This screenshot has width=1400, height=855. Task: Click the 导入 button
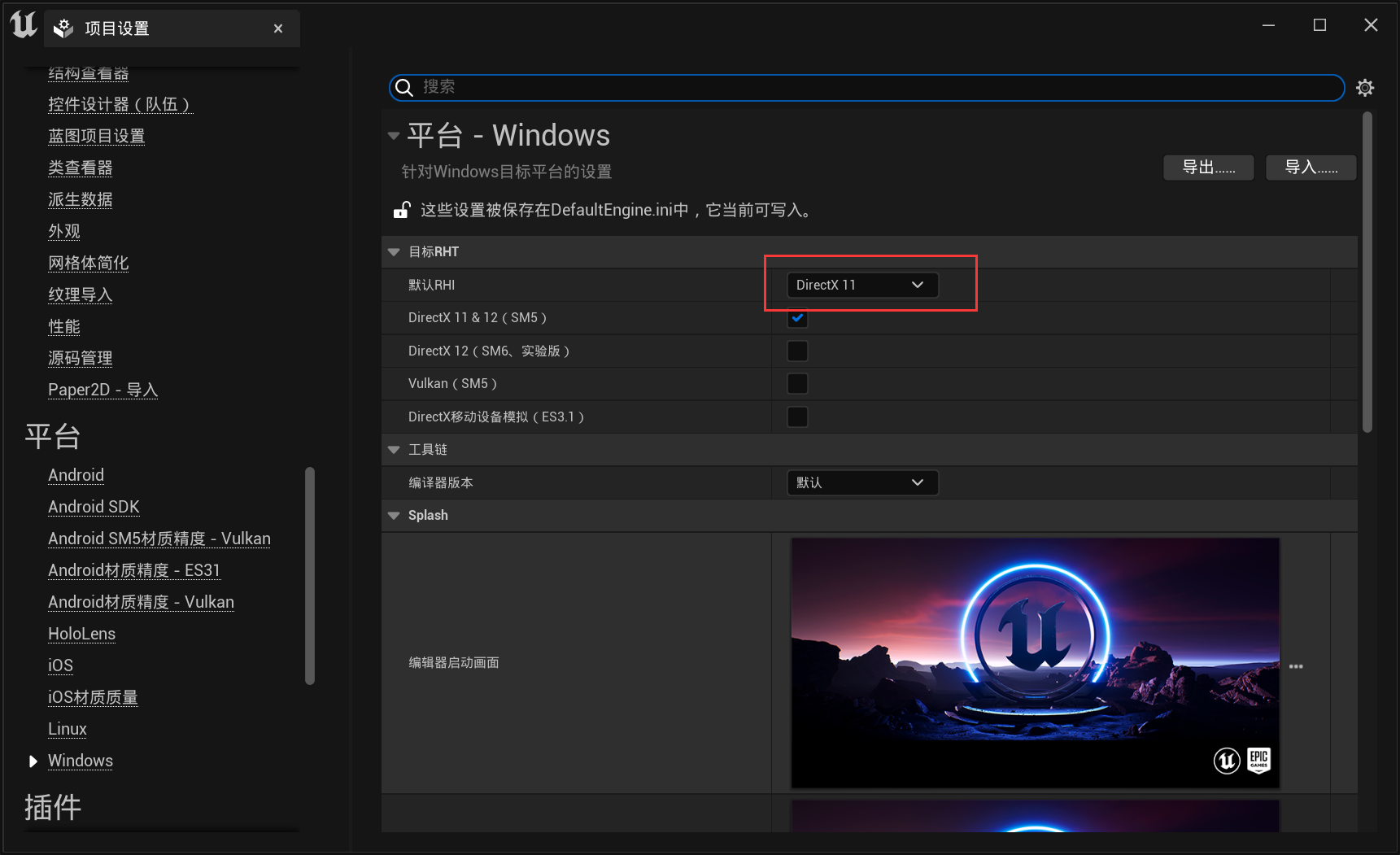[x=1311, y=168]
